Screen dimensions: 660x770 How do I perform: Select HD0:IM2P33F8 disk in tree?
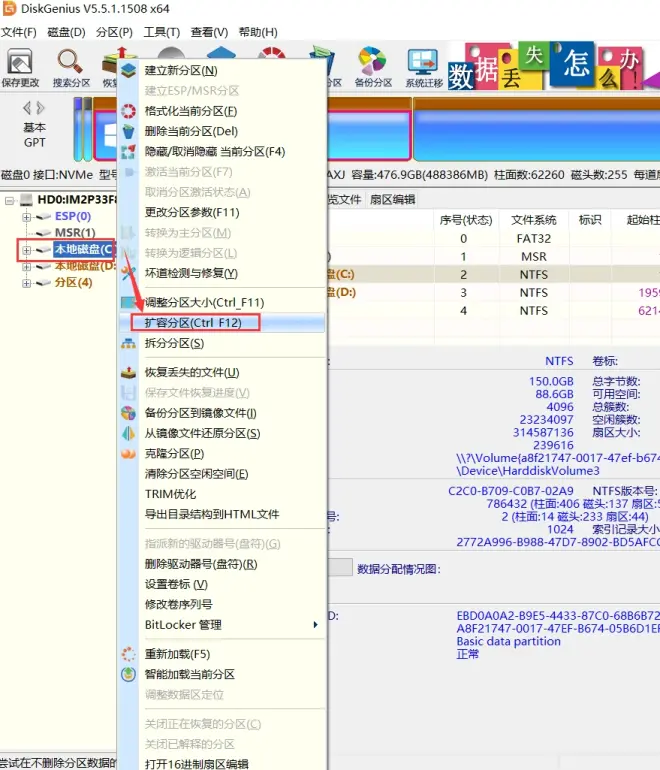click(77, 200)
